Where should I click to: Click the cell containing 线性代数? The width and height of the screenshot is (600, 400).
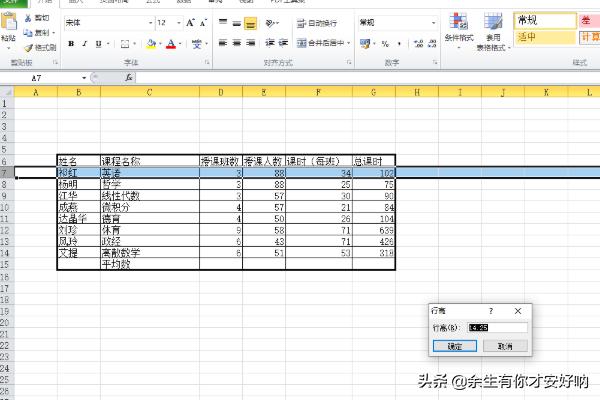tap(150, 196)
